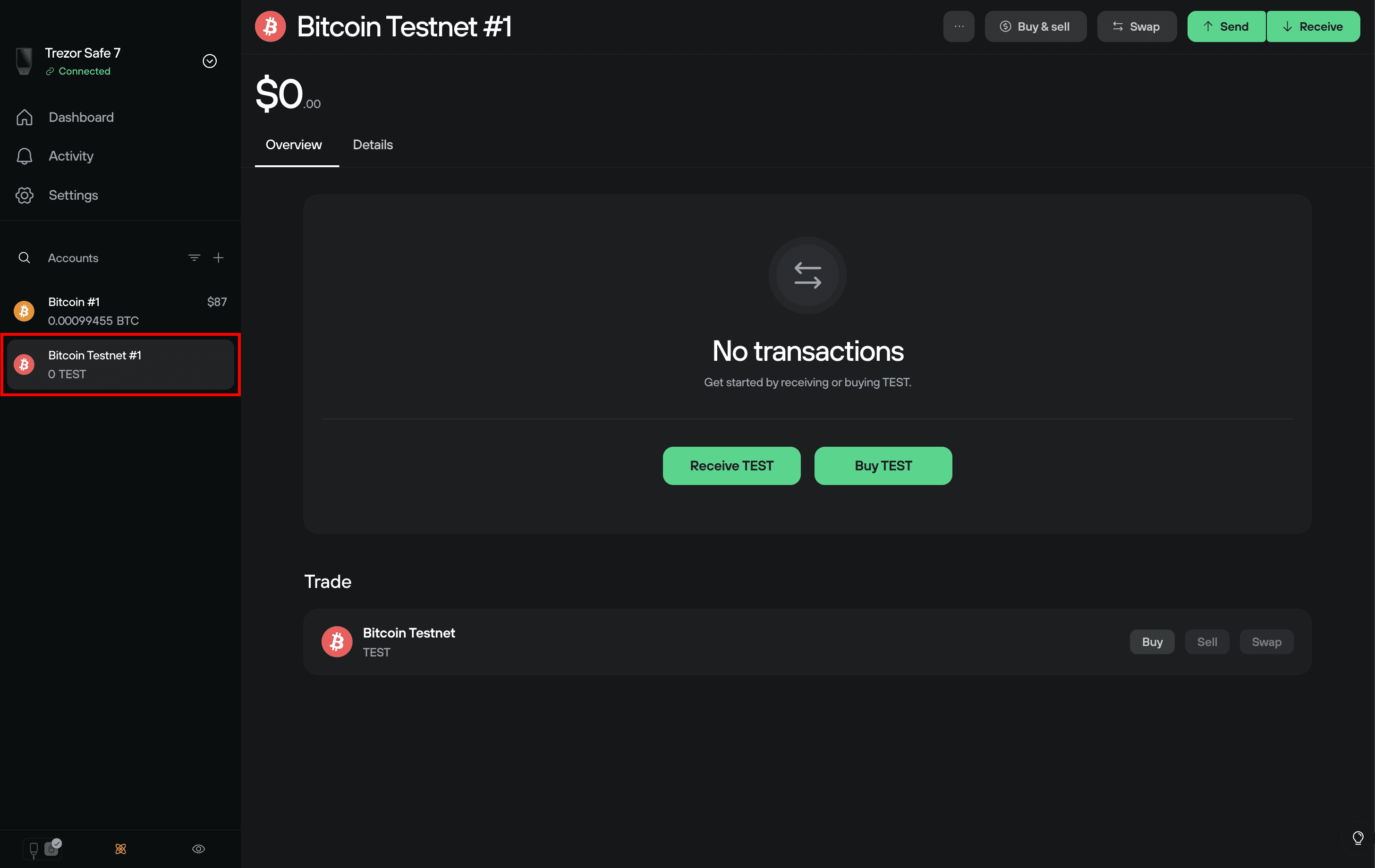This screenshot has height=868, width=1375.
Task: Click the Buy TEST button
Action: 883,466
